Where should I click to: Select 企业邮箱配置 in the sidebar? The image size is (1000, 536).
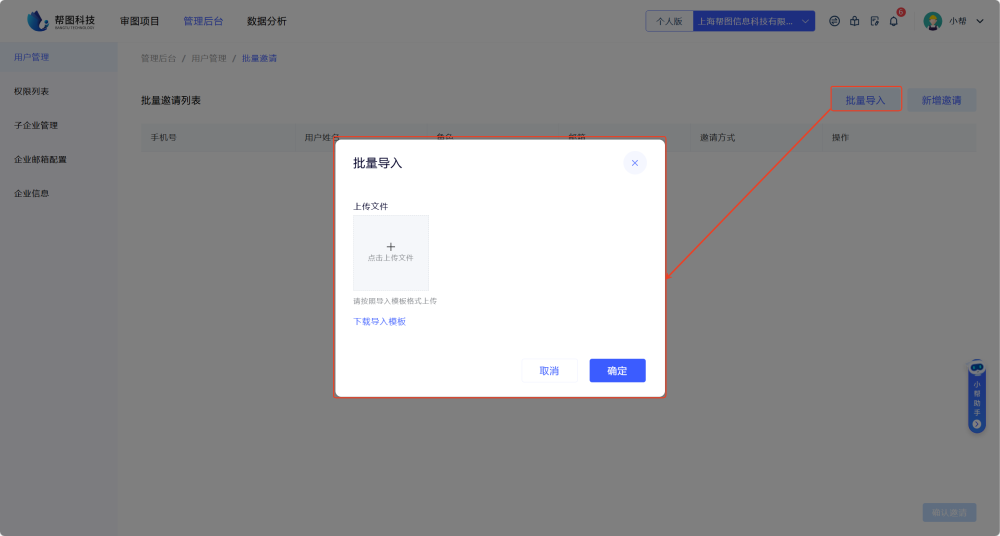pos(40,159)
